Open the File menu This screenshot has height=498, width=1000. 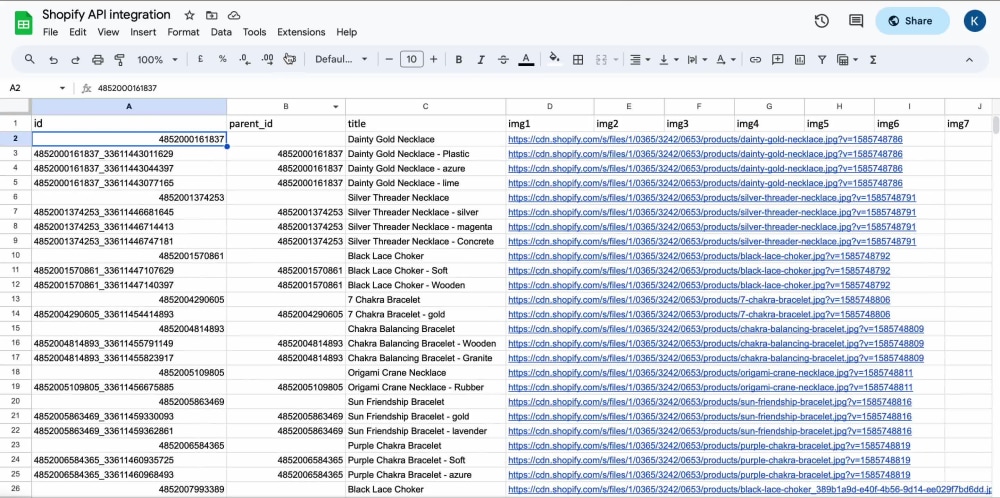click(50, 32)
